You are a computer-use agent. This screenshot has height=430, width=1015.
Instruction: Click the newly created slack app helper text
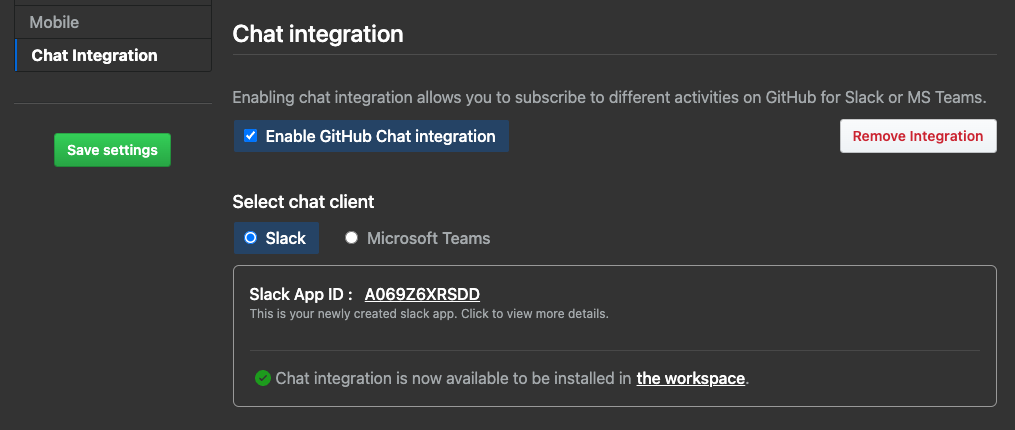coord(428,313)
